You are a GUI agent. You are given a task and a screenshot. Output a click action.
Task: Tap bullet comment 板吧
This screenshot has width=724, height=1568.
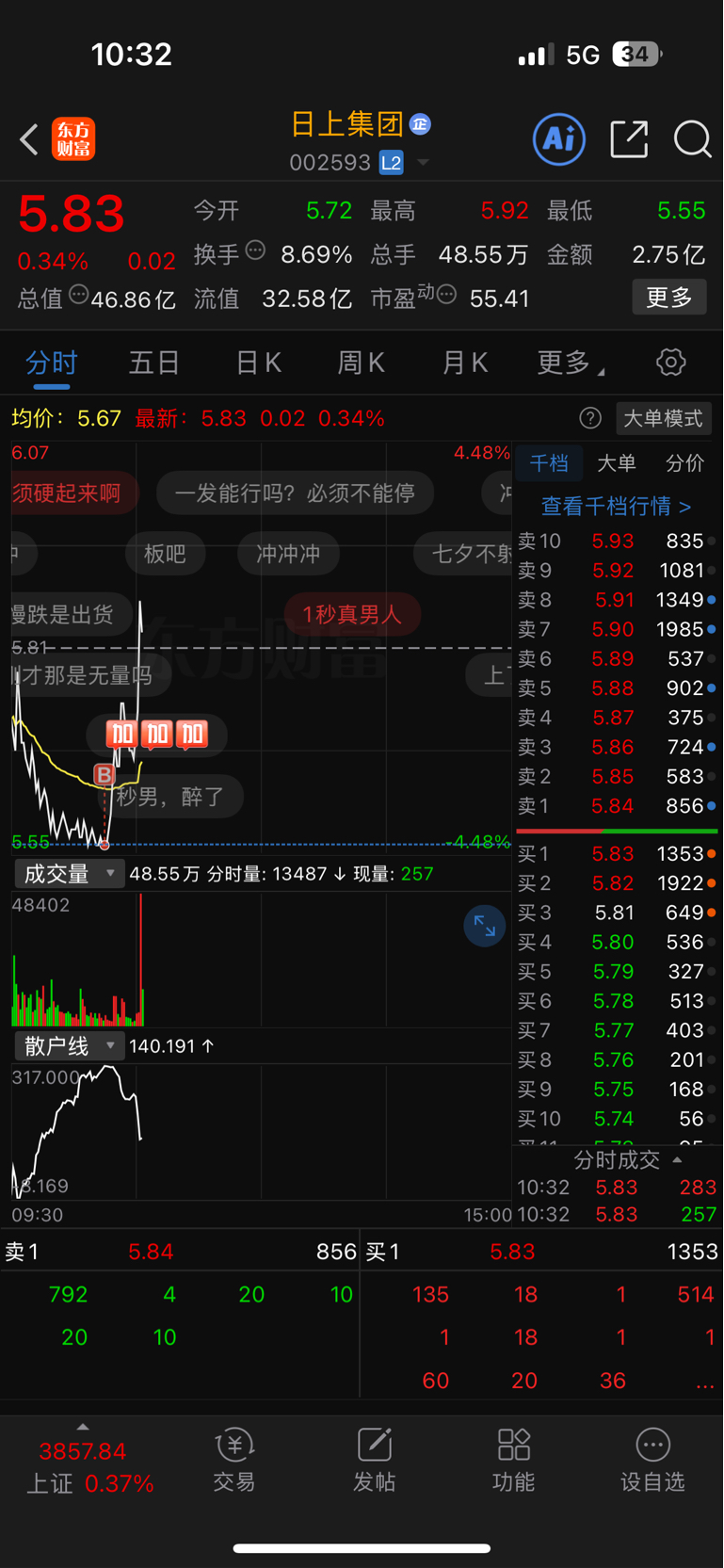coord(165,554)
